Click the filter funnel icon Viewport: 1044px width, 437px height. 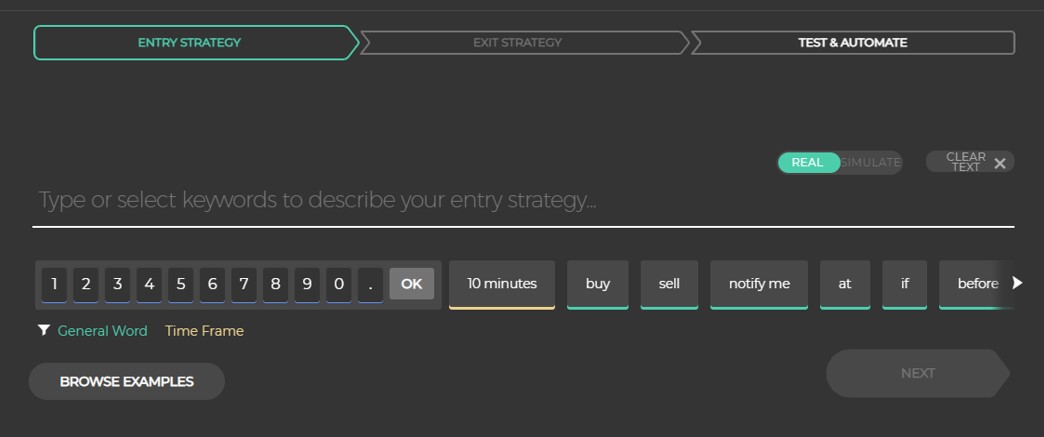click(44, 330)
